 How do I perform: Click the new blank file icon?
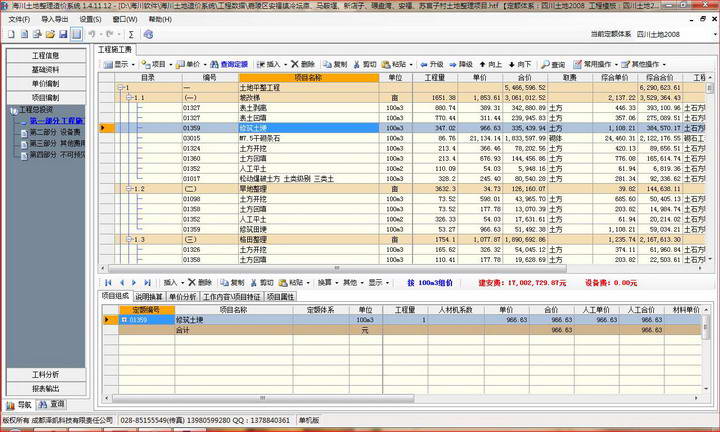click(11, 34)
